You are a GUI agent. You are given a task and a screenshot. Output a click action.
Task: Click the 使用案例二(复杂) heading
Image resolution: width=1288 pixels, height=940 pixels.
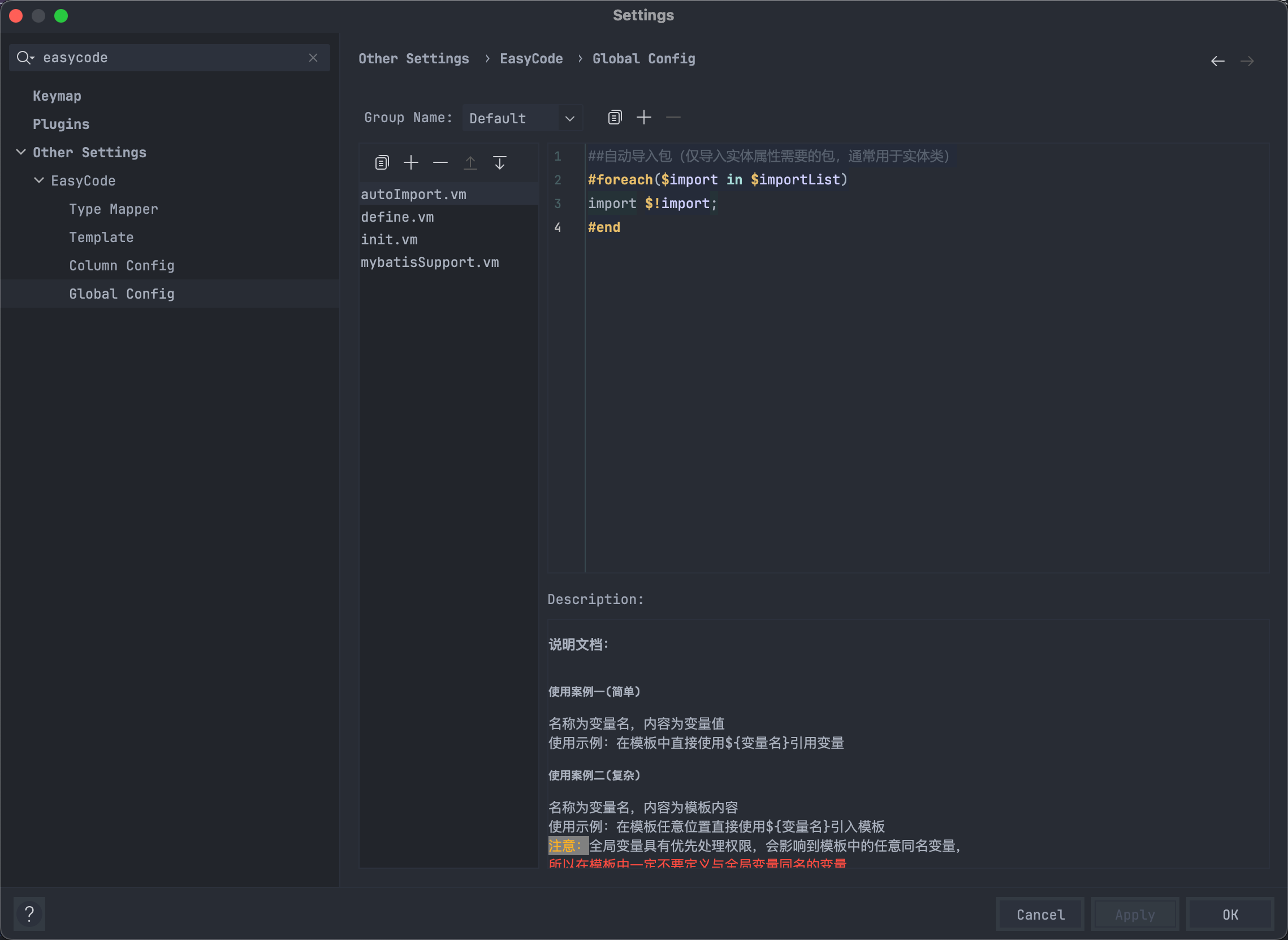594,775
